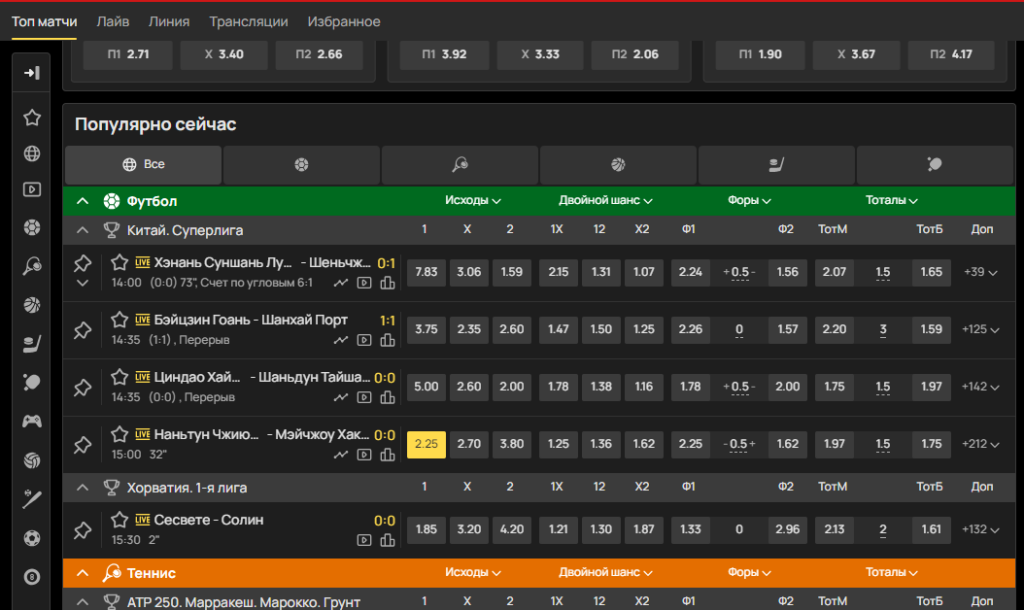Image resolution: width=1024 pixels, height=610 pixels.
Task: Collapse the Хорватия. 1-я лига league
Action: 82,487
